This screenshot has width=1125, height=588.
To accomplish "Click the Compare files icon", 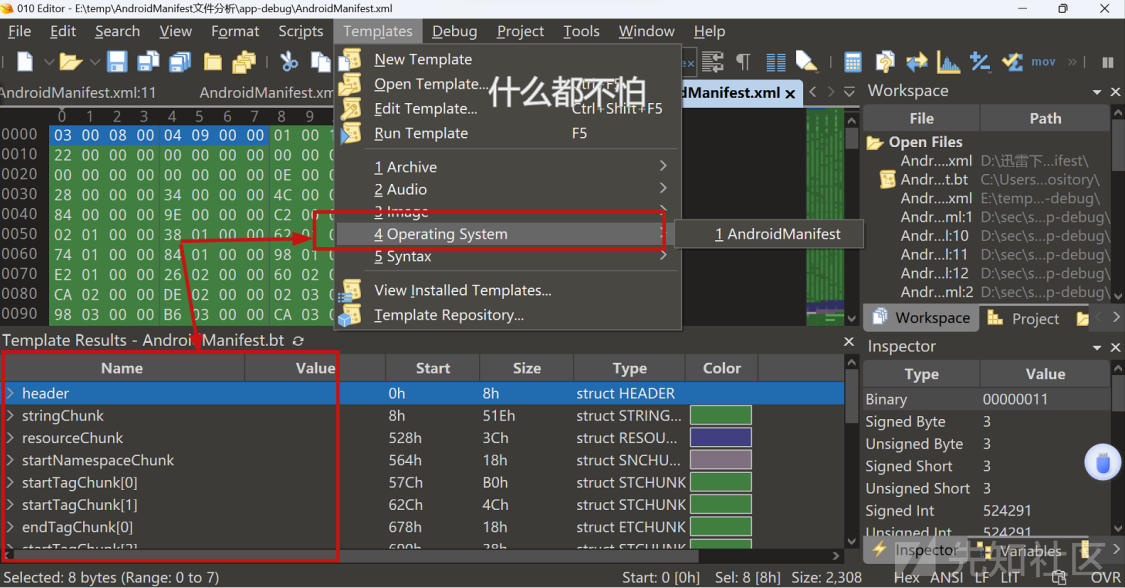I will click(x=916, y=62).
